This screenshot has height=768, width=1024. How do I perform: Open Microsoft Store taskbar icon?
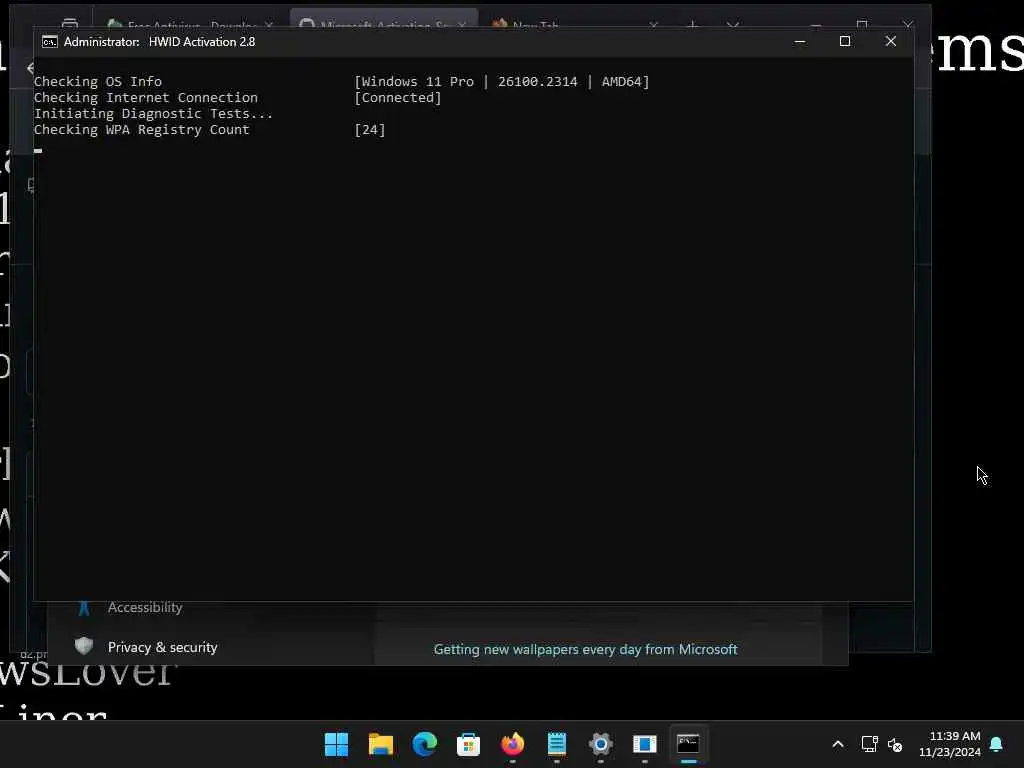point(468,744)
